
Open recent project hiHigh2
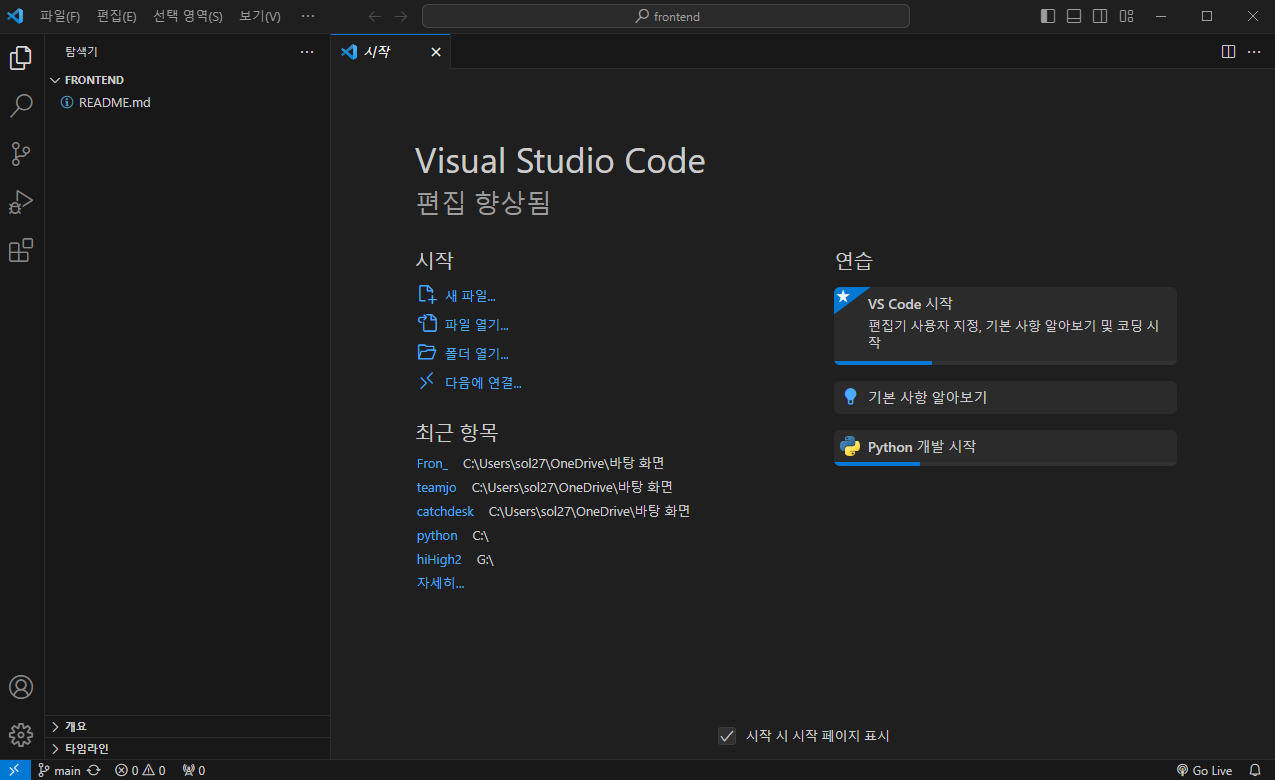(439, 560)
